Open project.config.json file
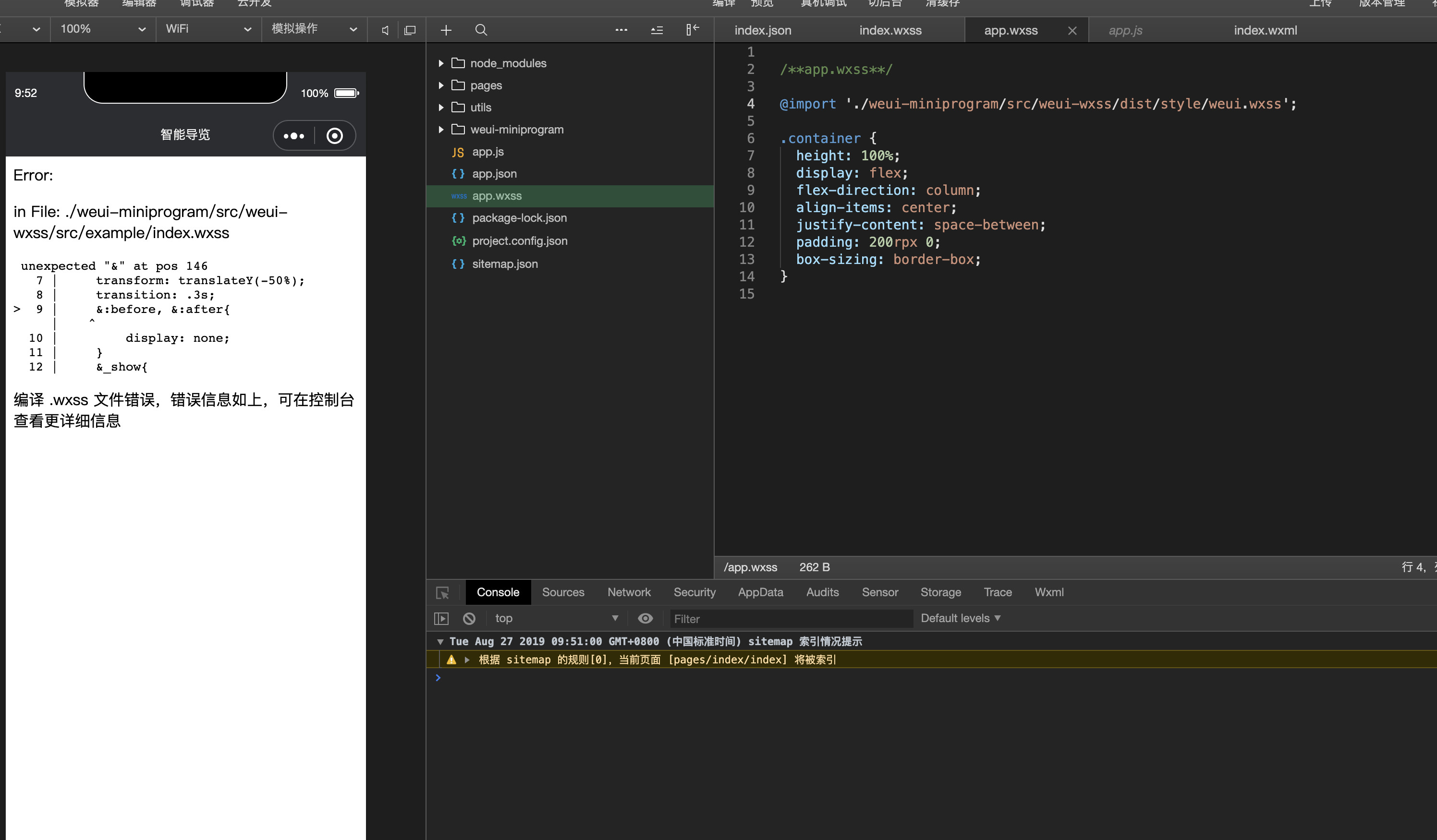Screen dimensions: 1437x840 coord(570,240)
